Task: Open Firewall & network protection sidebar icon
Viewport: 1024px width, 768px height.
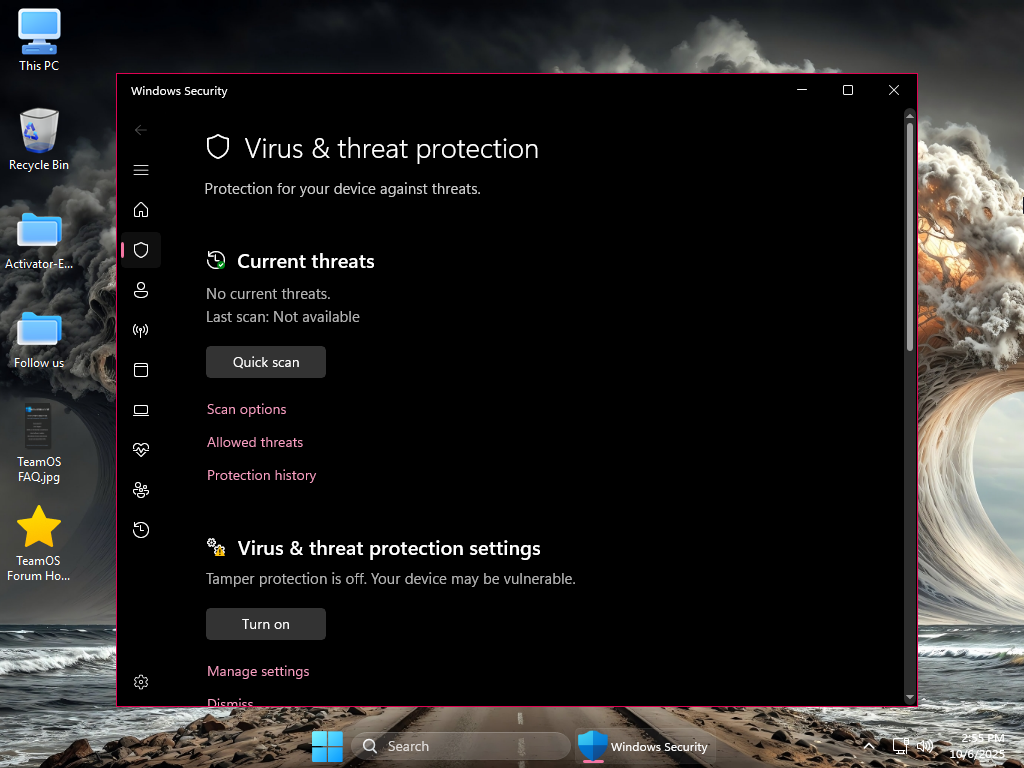Action: coord(140,330)
